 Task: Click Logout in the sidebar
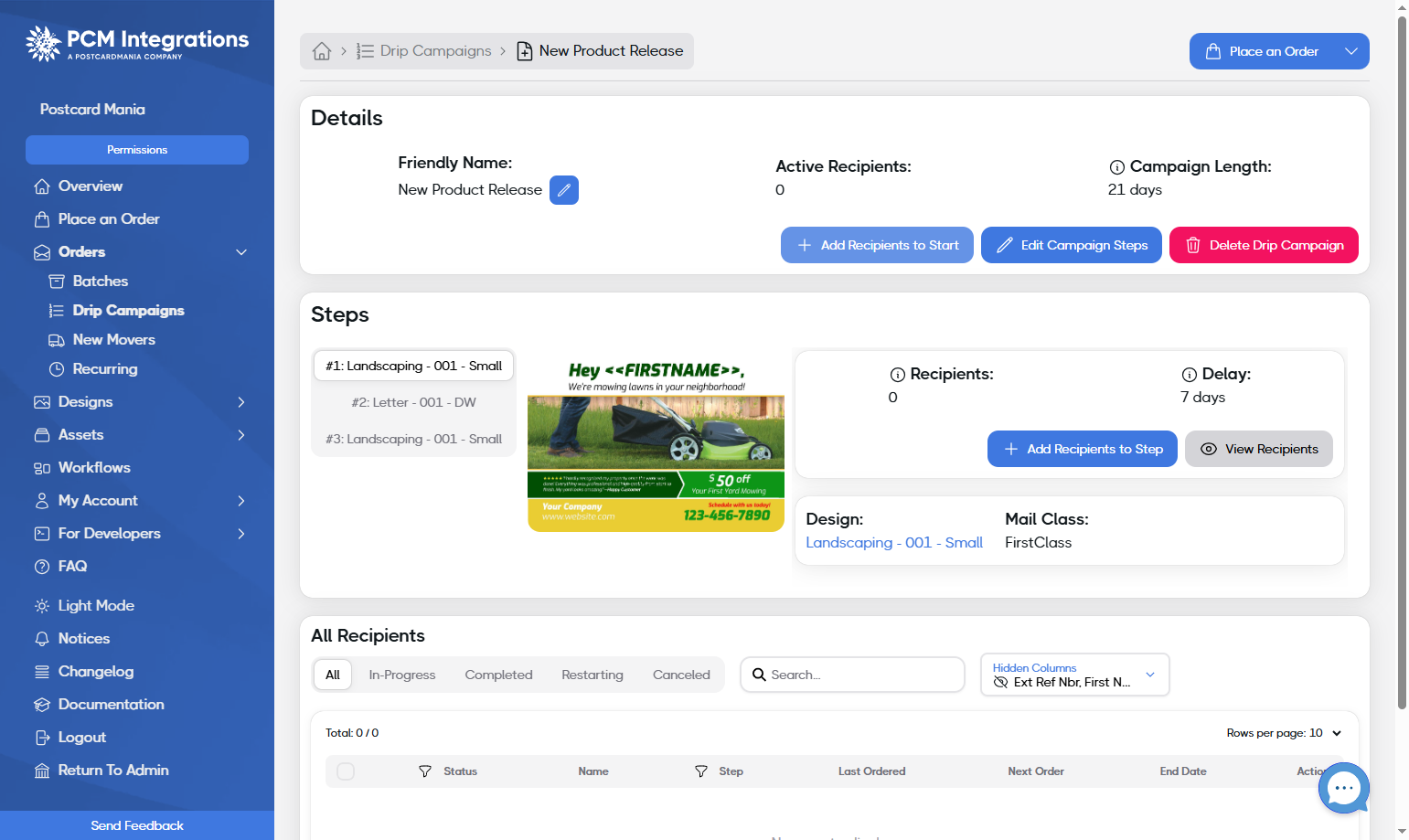point(82,738)
